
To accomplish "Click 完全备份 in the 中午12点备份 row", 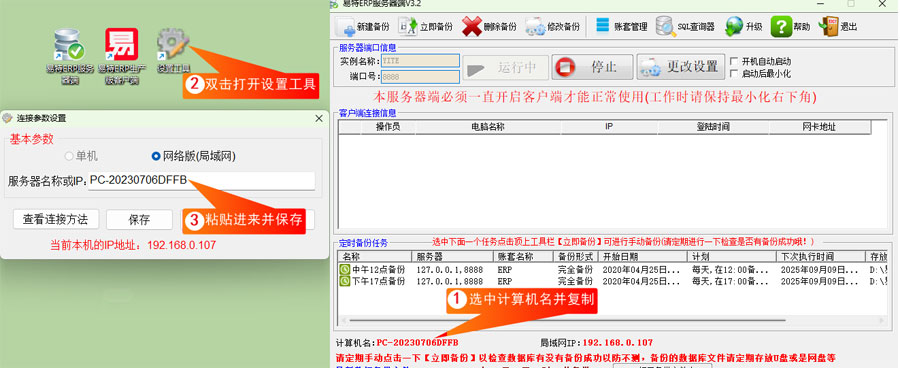I will (575, 269).
